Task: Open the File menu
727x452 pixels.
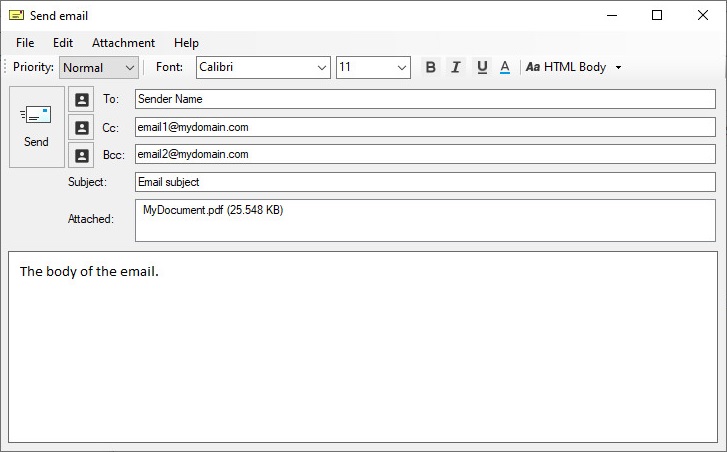Action: click(25, 43)
